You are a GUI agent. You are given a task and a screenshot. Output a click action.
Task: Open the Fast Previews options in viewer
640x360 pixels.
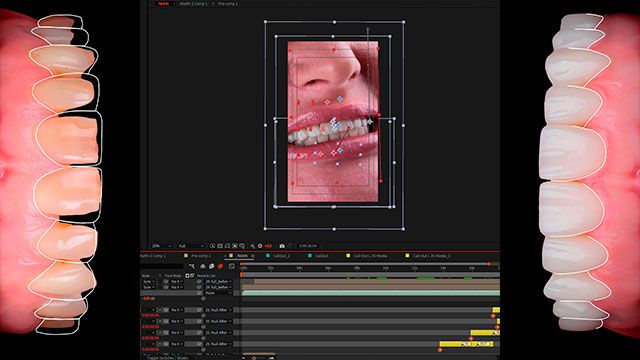[x=213, y=246]
